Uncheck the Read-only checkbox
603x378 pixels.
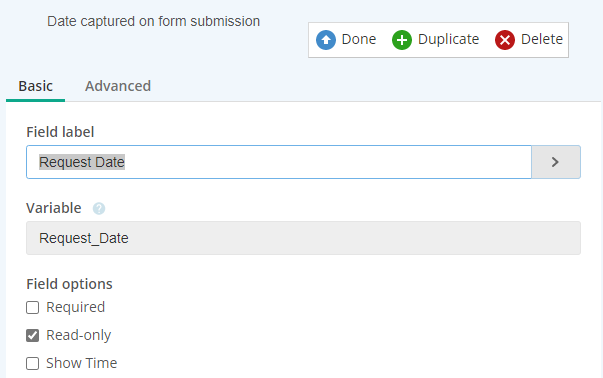32,336
